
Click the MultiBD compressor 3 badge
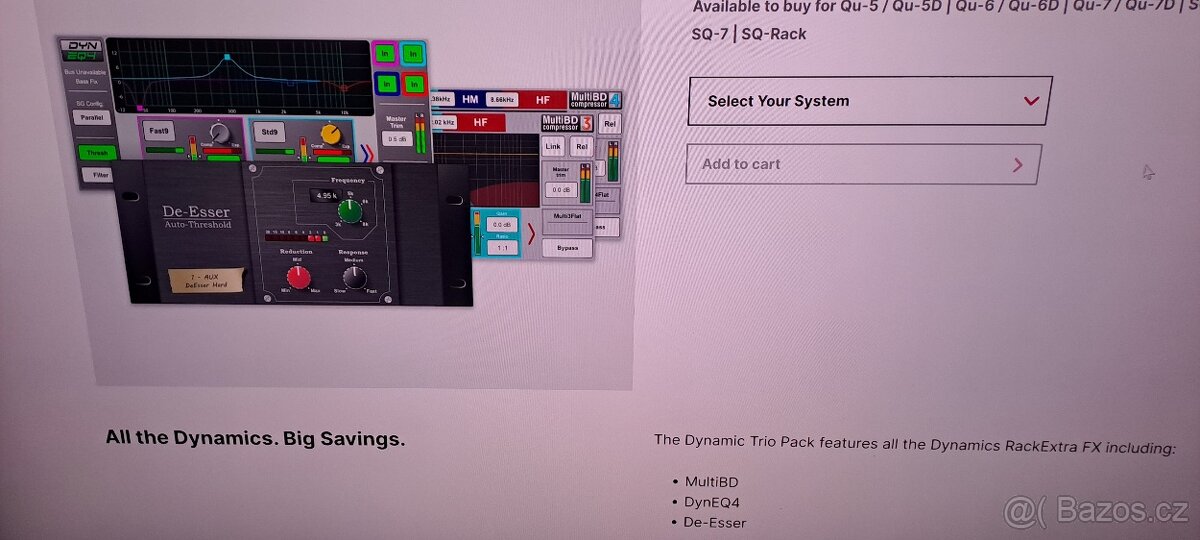(x=567, y=122)
